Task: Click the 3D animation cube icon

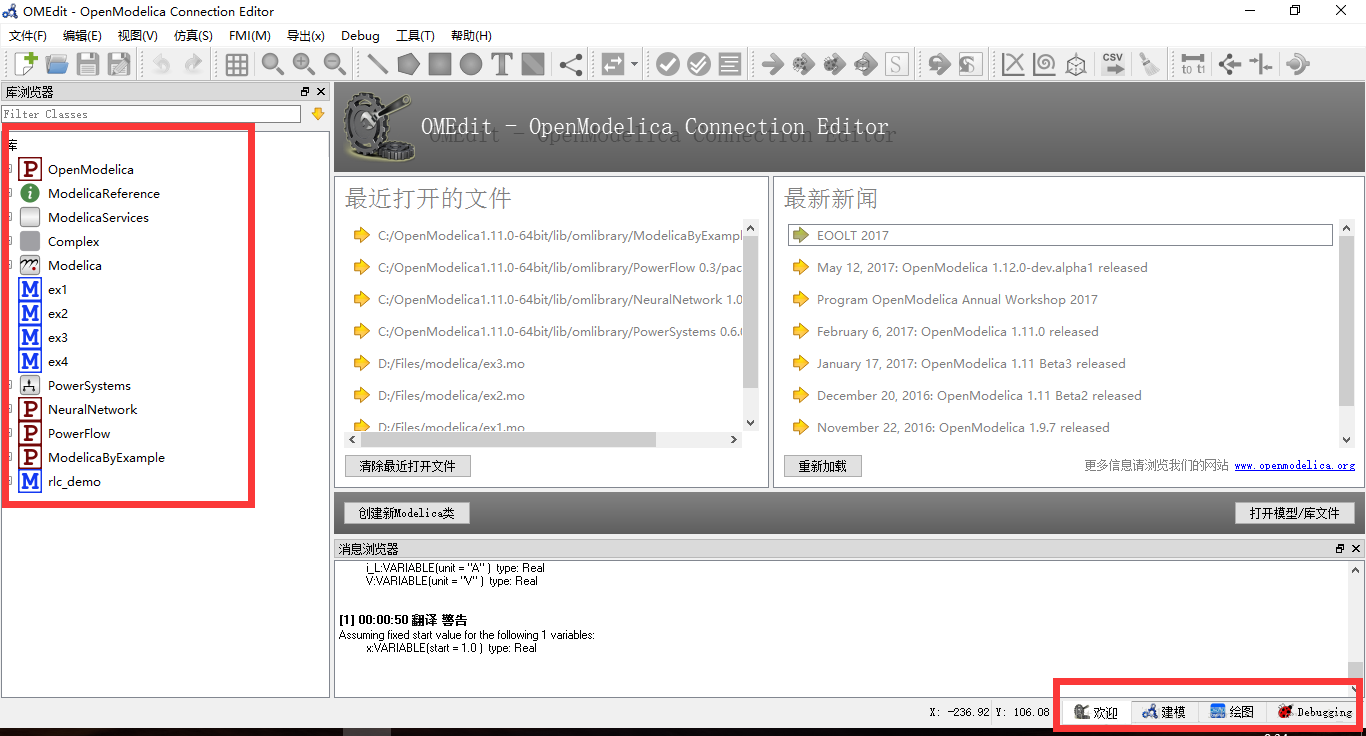Action: tap(1075, 65)
